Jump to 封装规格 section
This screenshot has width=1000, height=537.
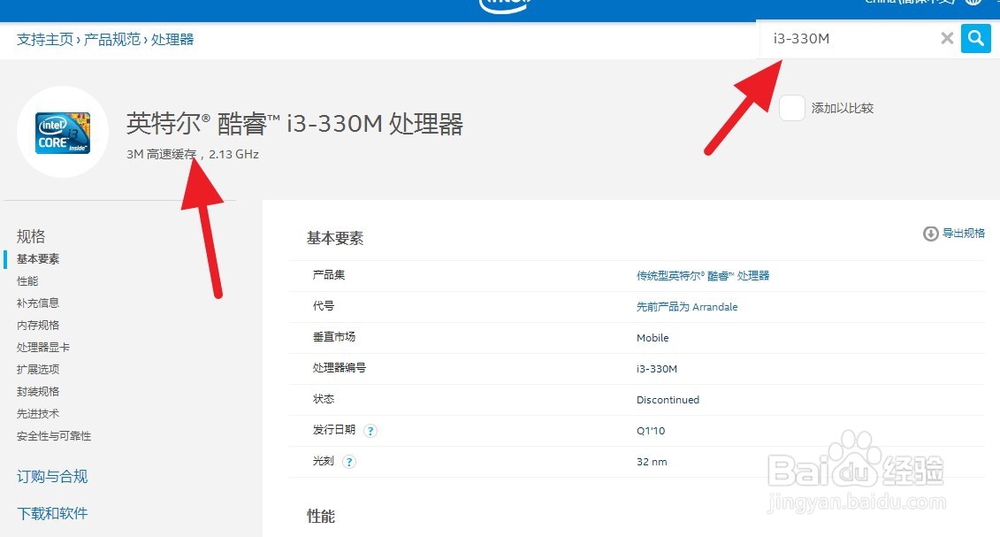pos(38,392)
